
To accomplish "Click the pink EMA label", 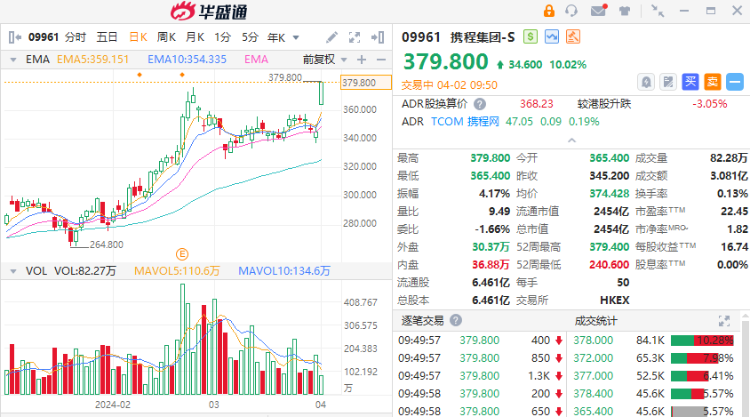I will pyautogui.click(x=256, y=59).
